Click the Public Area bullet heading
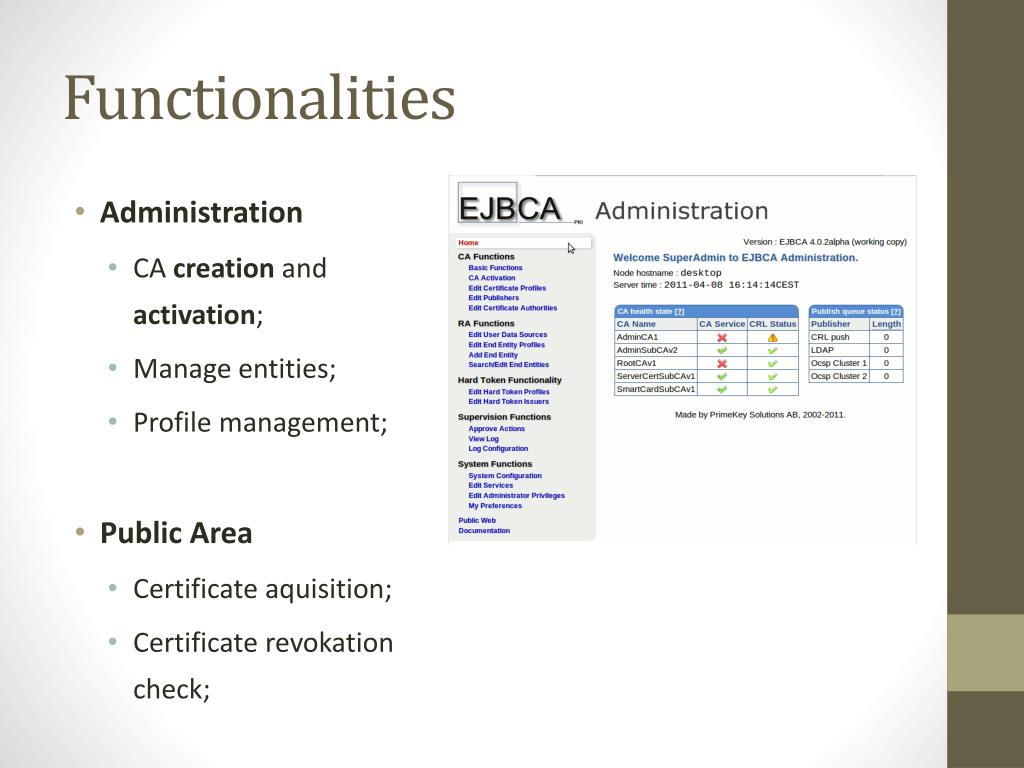The height and width of the screenshot is (768, 1024). pos(176,533)
